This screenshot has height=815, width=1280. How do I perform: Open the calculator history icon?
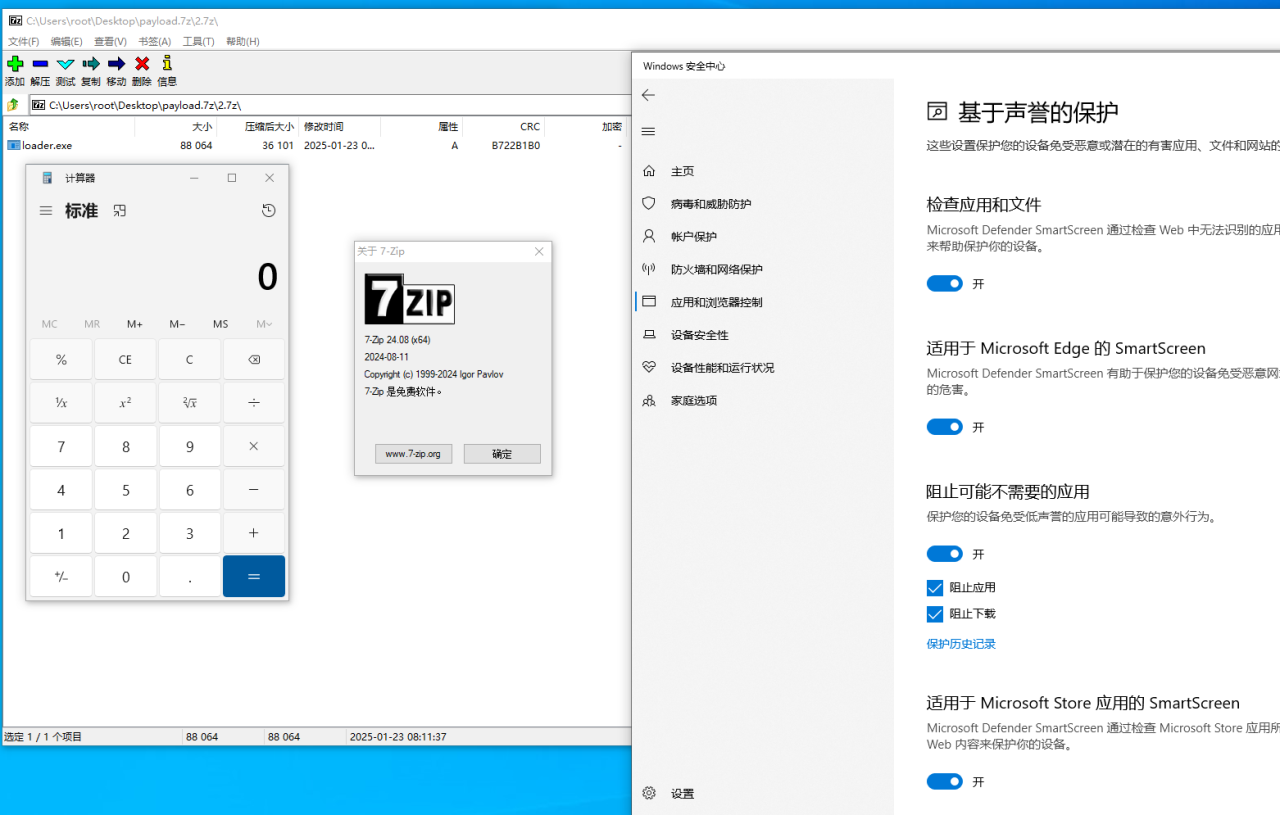click(x=268, y=211)
